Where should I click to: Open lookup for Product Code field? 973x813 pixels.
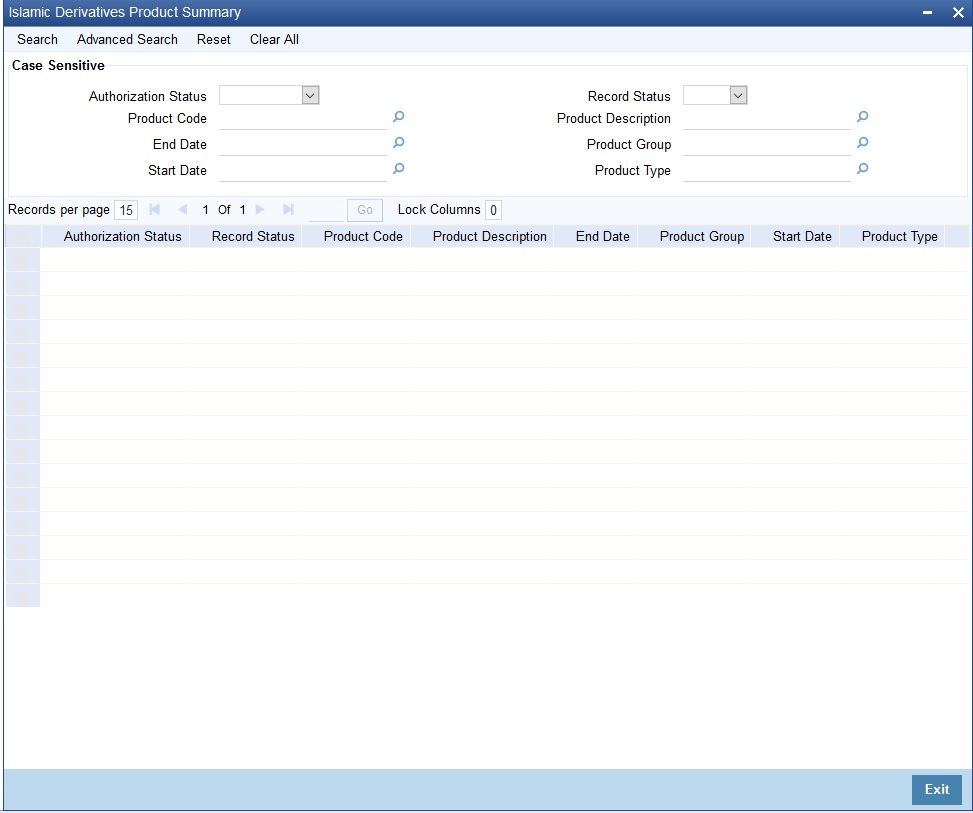click(x=398, y=117)
